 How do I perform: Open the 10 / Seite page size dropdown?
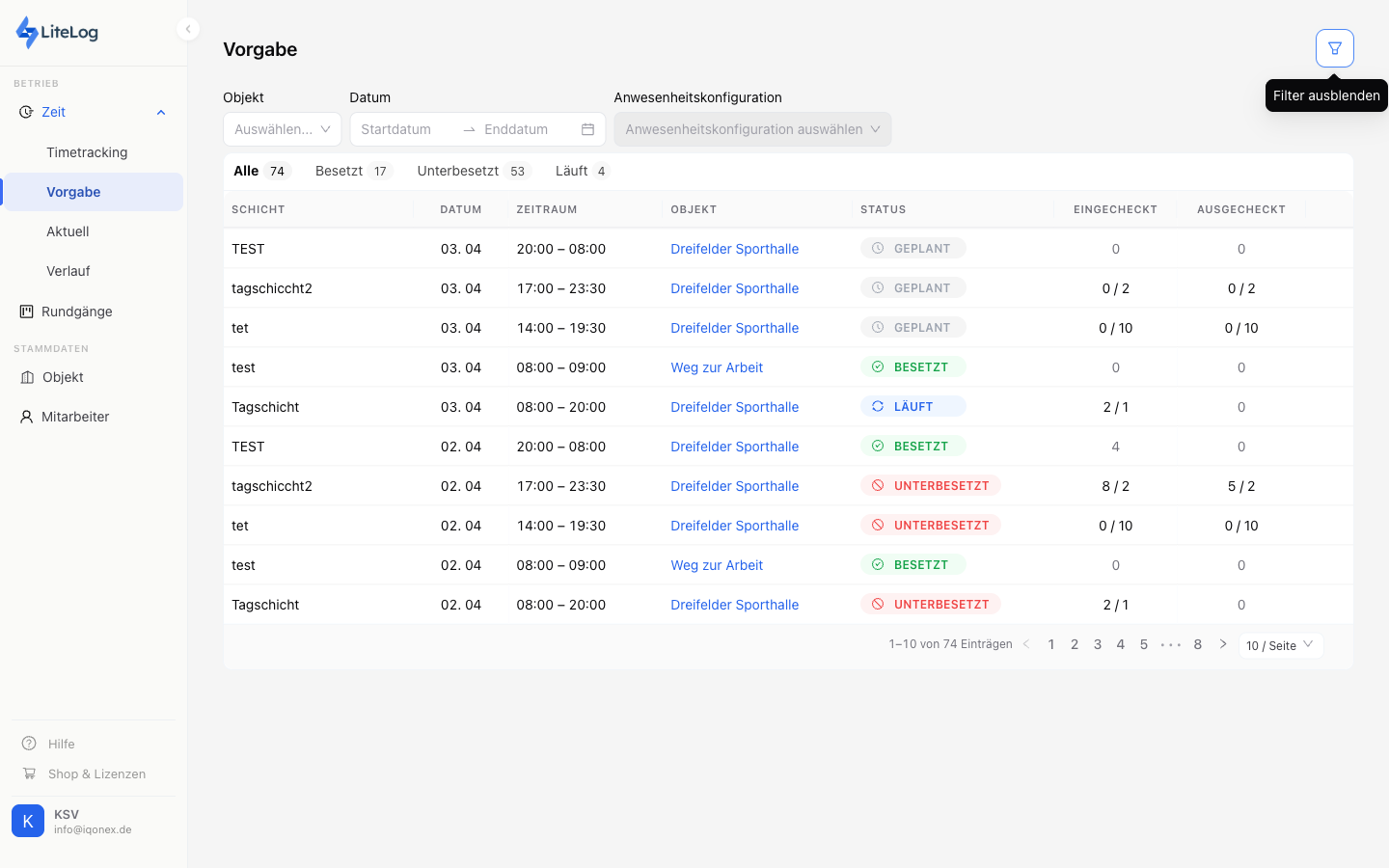tap(1280, 645)
